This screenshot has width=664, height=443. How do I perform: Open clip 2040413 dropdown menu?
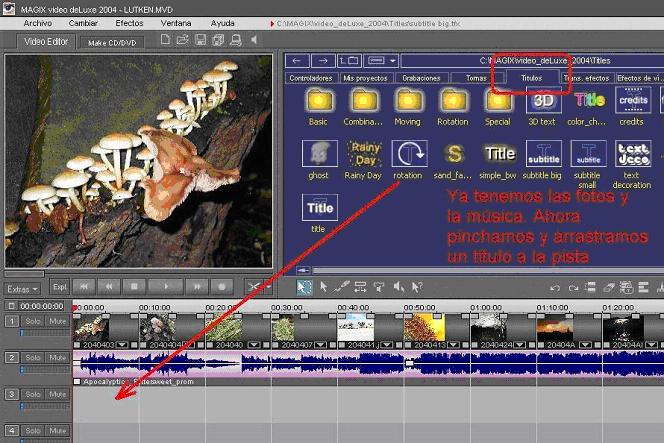point(454,345)
